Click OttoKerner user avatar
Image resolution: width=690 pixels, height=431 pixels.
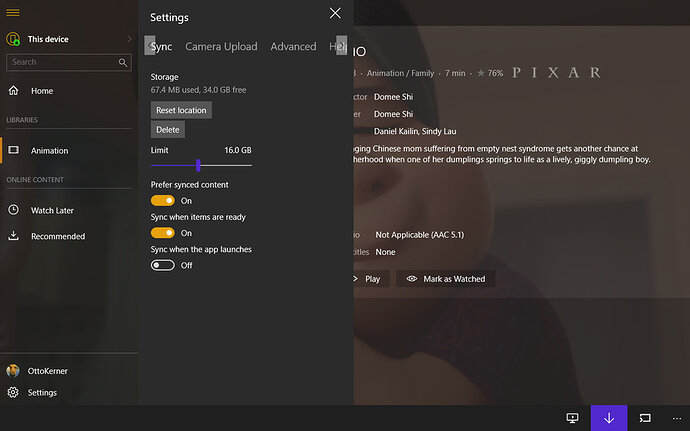click(13, 371)
